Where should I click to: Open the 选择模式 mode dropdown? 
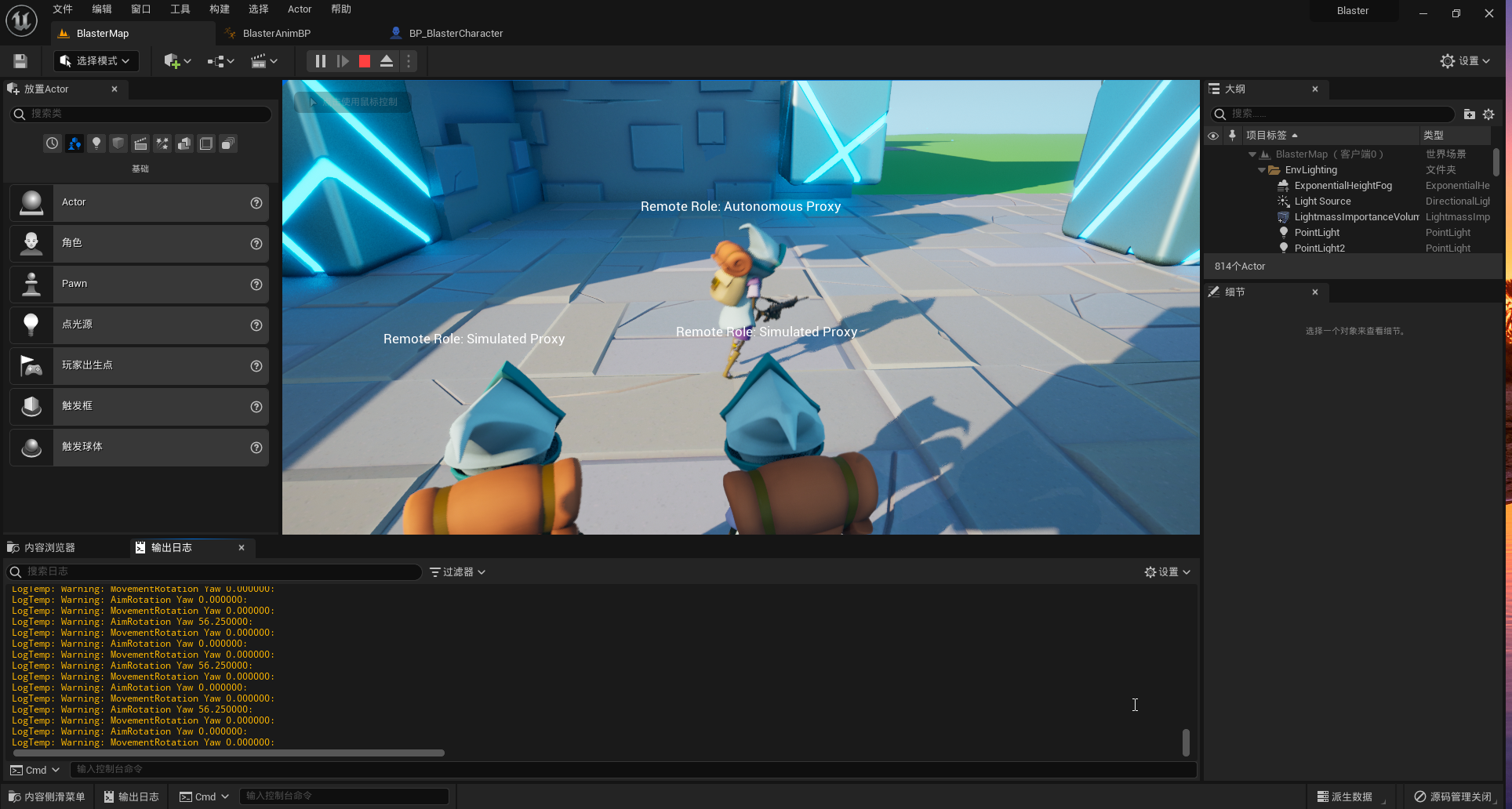(x=96, y=61)
